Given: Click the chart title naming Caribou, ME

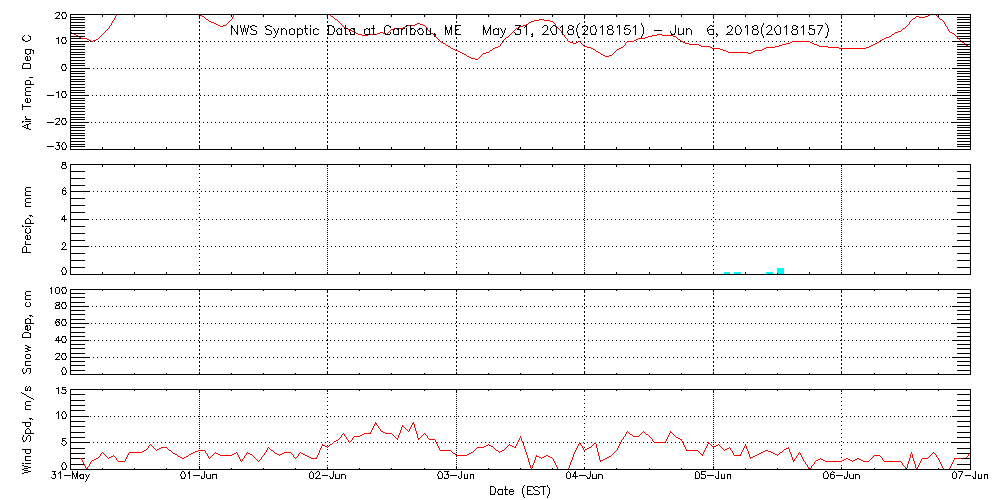Looking at the screenshot, I should pyautogui.click(x=346, y=31).
